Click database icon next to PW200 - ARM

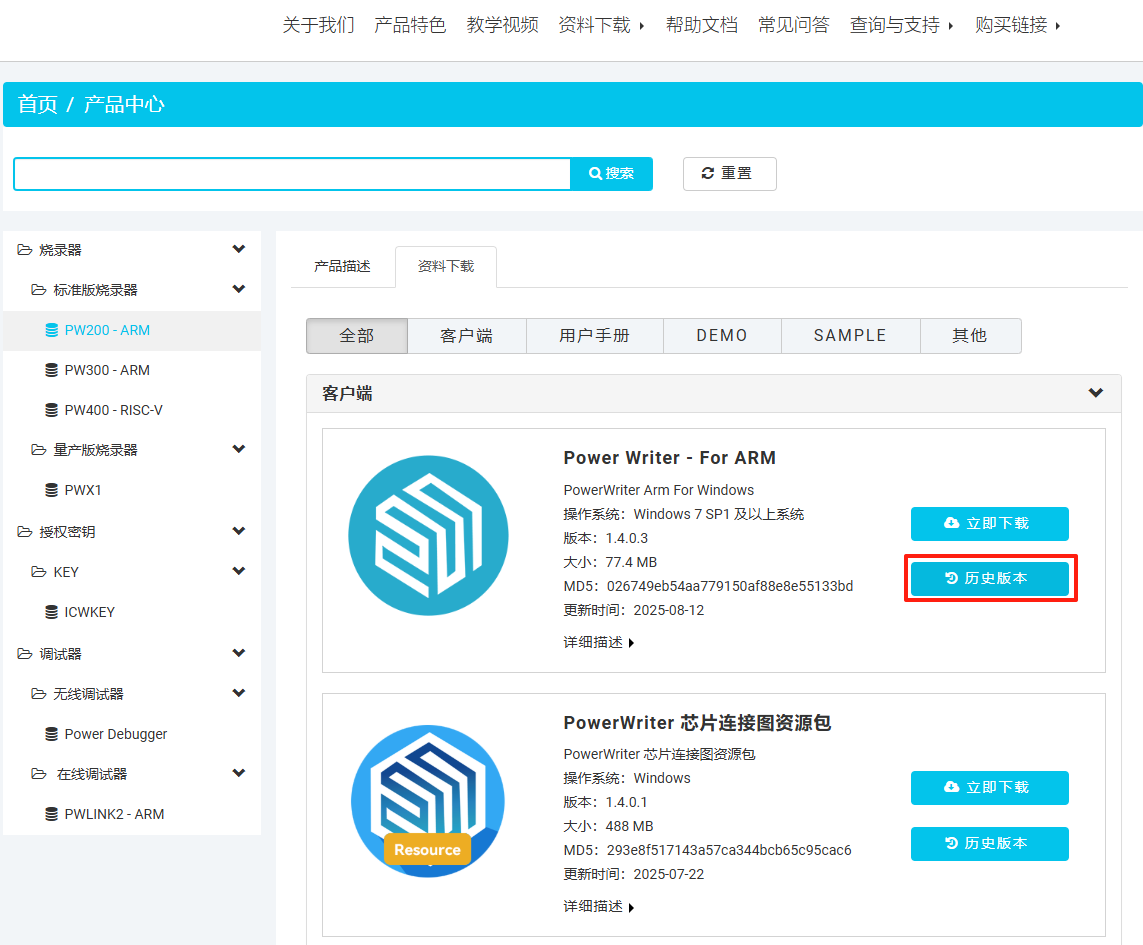coord(52,330)
